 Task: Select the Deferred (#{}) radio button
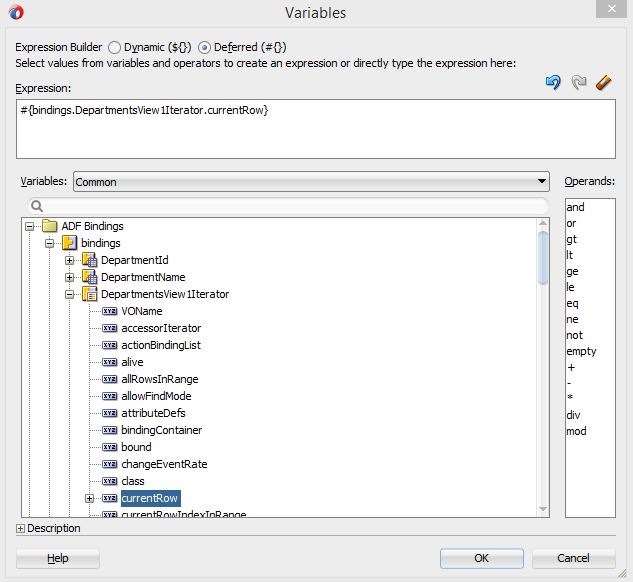coord(205,47)
